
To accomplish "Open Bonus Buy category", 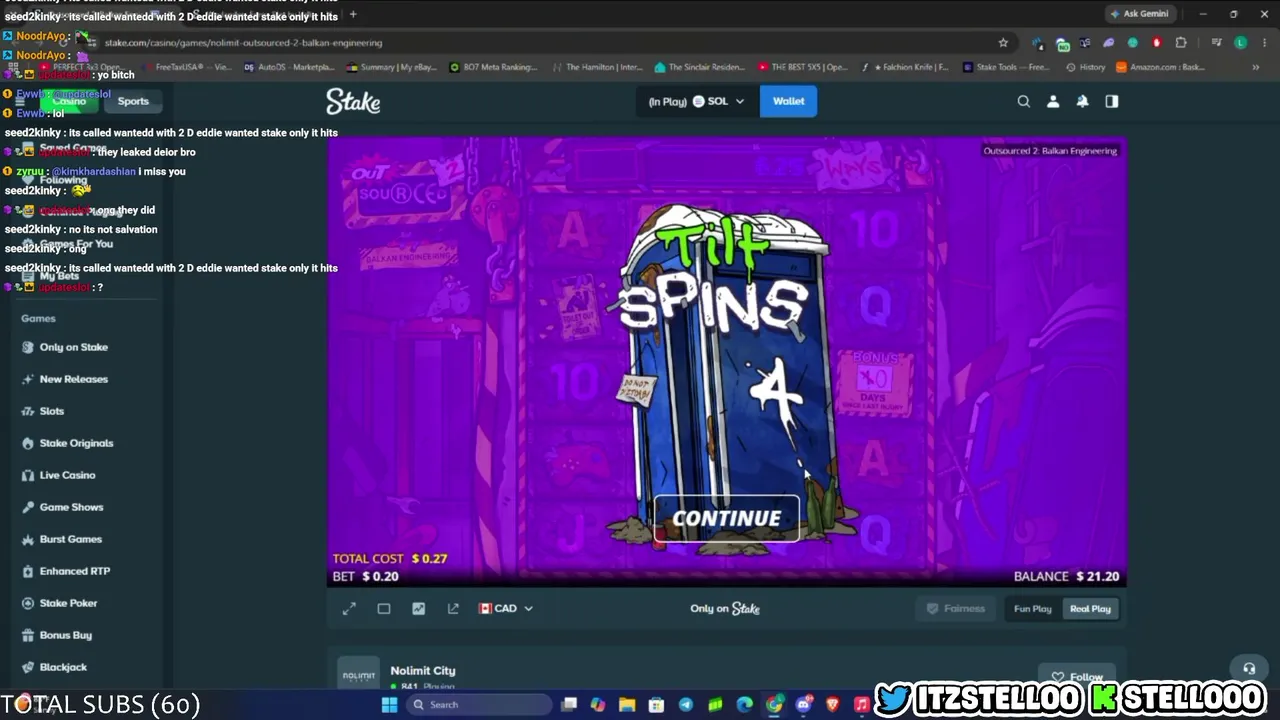I will click(65, 635).
